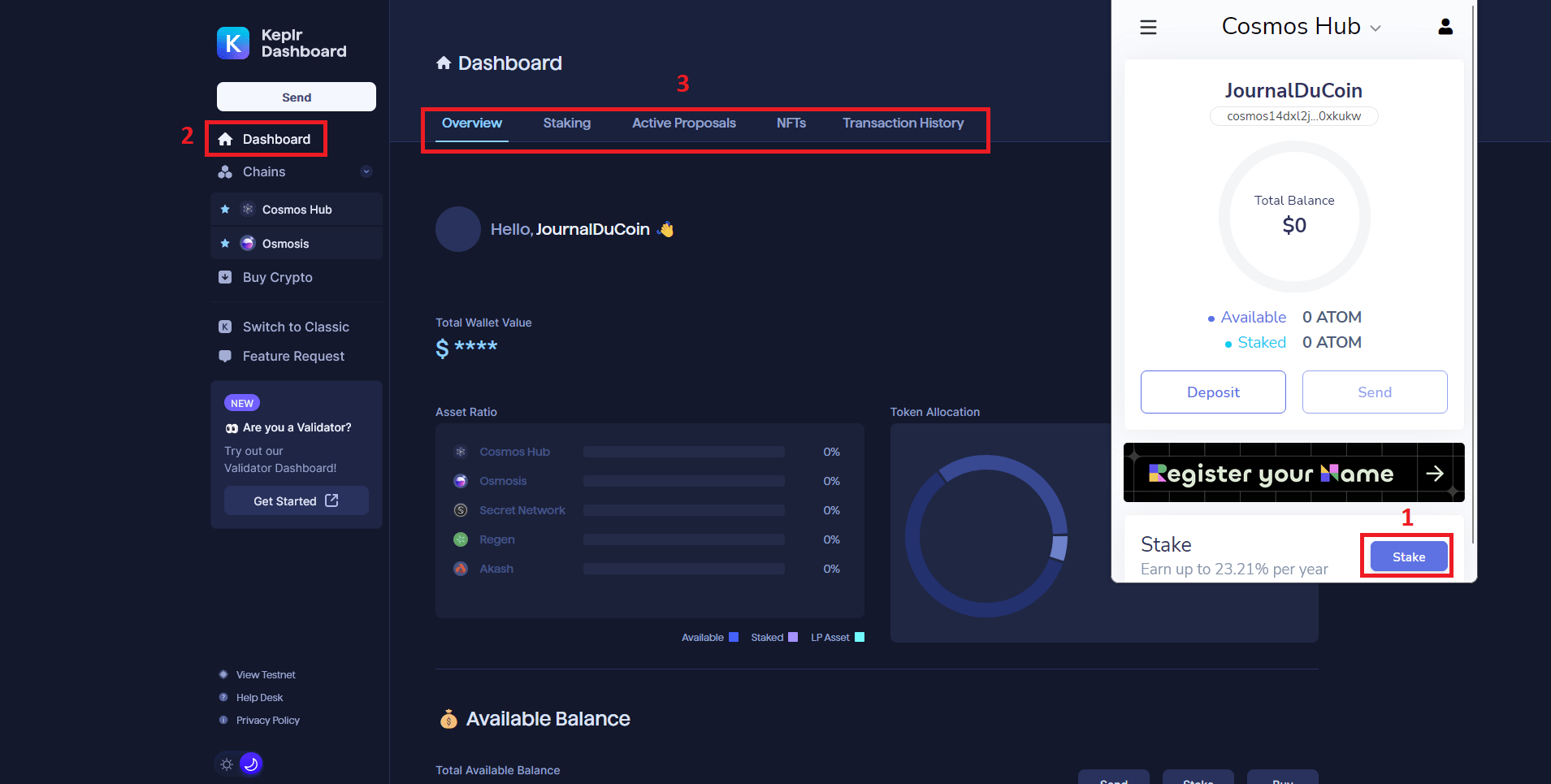Screen dimensions: 1551x784
Task: Click the Akash icon in Asset Ratio
Action: click(461, 569)
